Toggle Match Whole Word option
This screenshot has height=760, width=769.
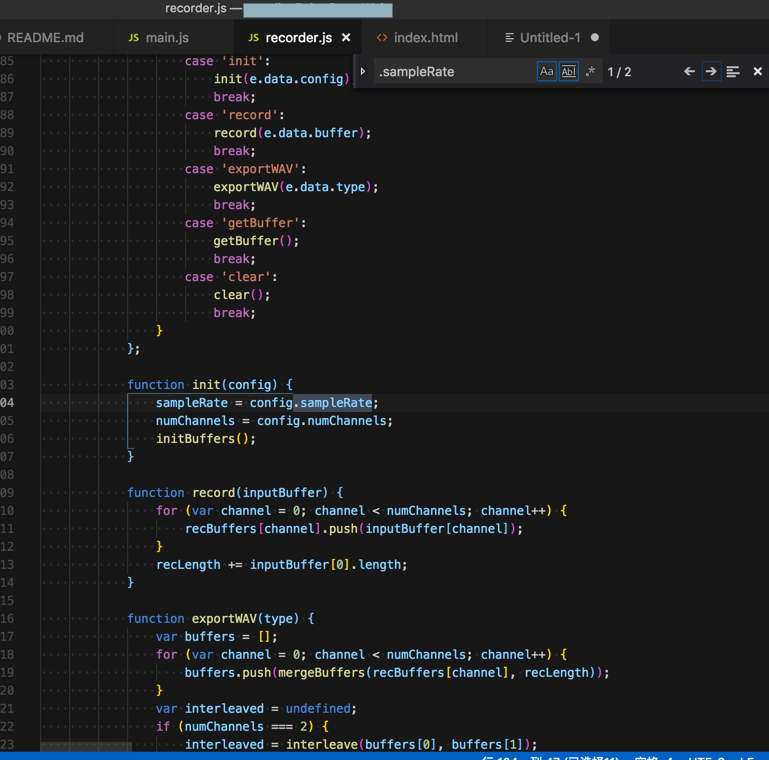(568, 72)
